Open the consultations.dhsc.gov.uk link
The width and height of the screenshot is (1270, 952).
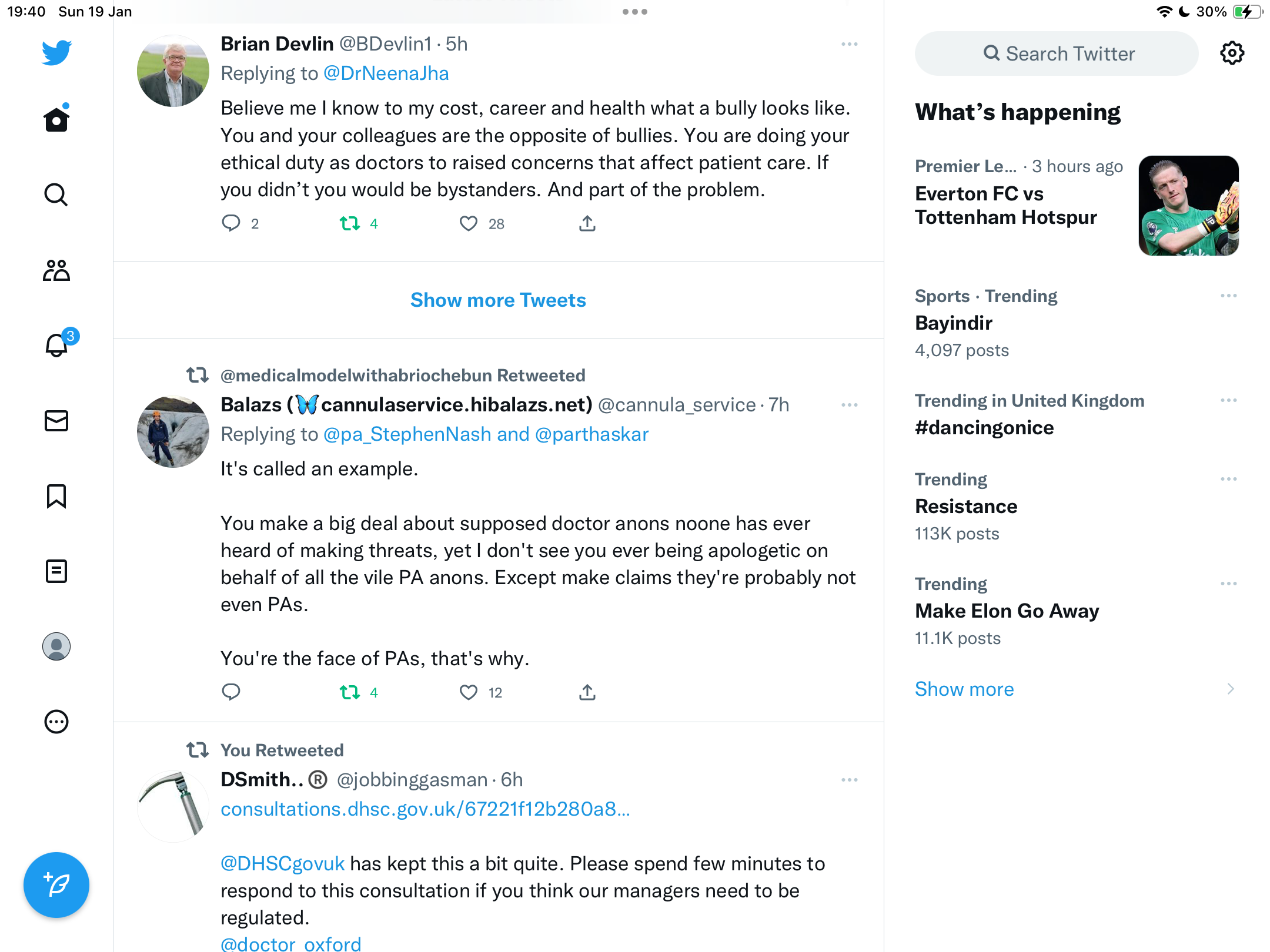click(x=425, y=809)
